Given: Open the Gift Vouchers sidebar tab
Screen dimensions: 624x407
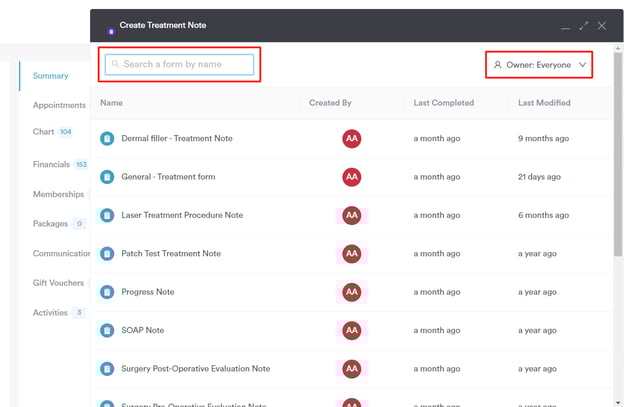Looking at the screenshot, I should [x=58, y=283].
